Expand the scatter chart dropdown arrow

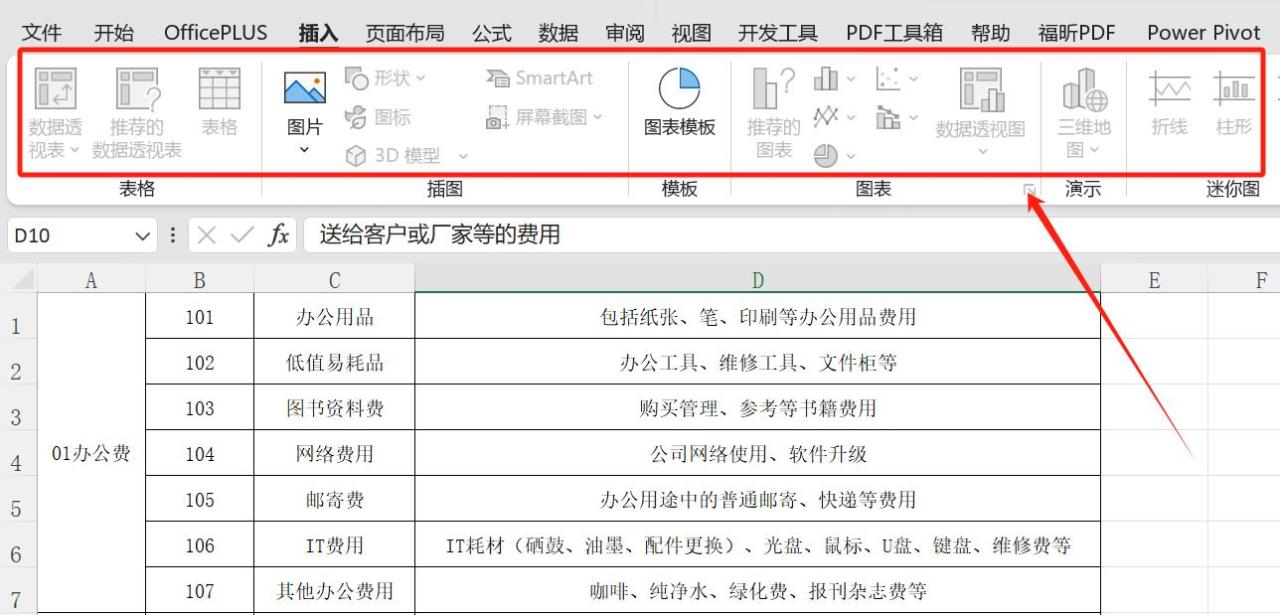click(x=913, y=78)
